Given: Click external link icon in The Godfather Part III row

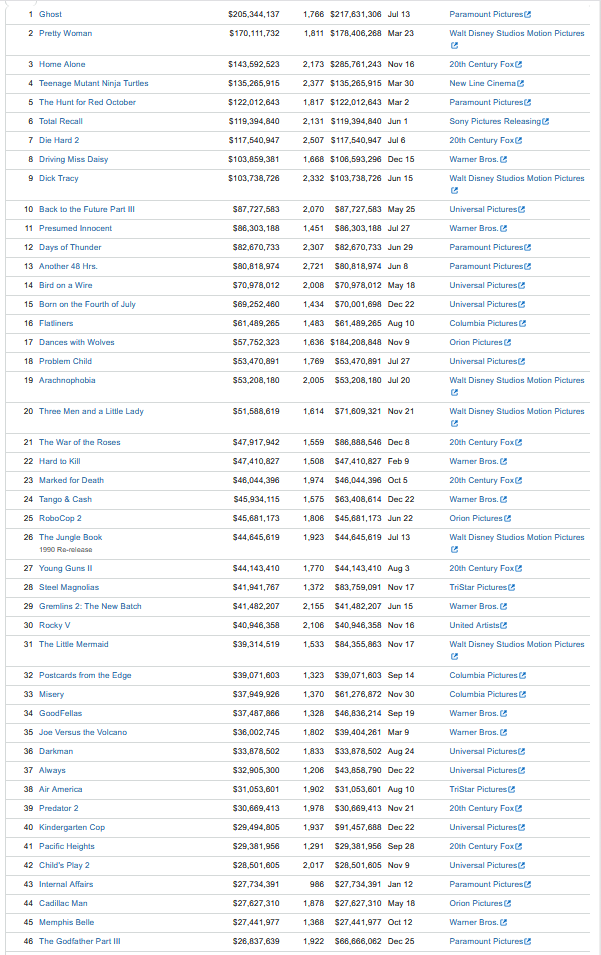Looking at the screenshot, I should point(528,942).
